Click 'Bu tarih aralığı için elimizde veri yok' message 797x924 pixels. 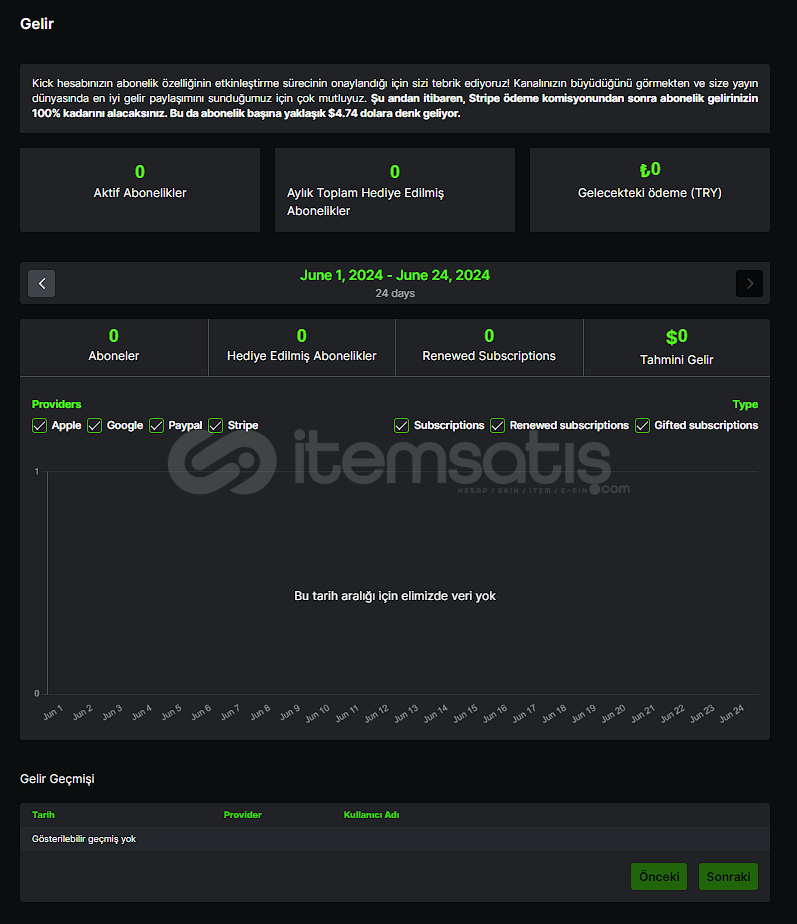coord(395,596)
